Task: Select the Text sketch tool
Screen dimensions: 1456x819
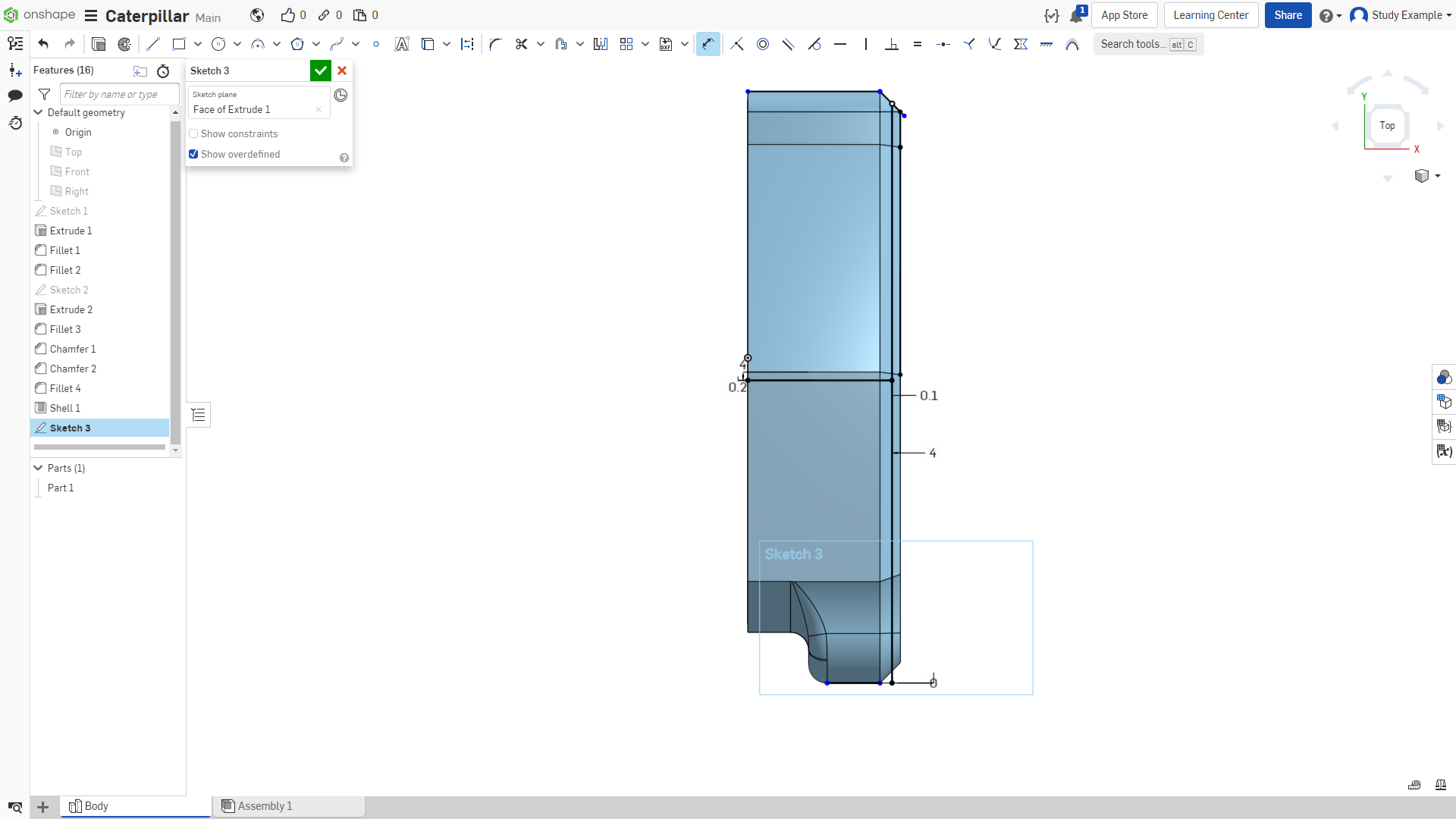Action: pos(402,44)
